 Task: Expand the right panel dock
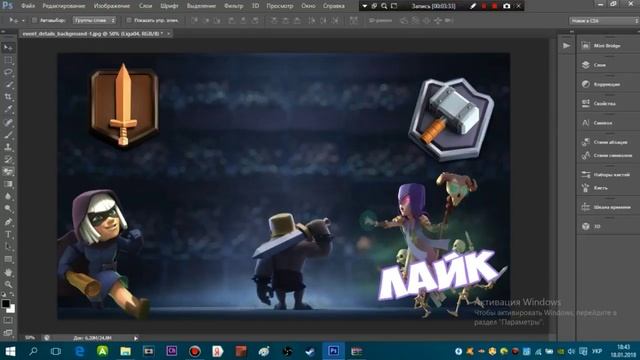coord(571,31)
